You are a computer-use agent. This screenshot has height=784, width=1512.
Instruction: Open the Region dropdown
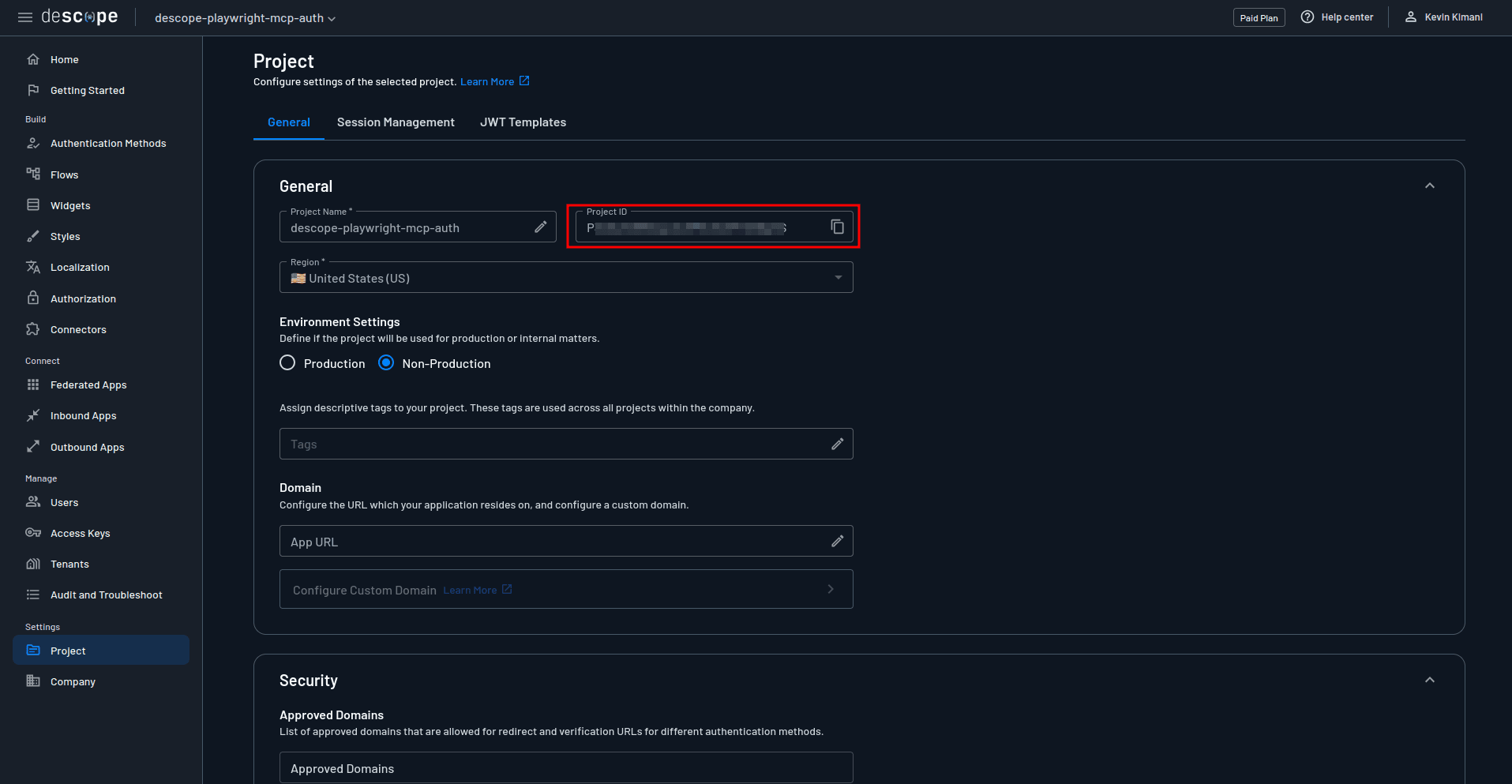(838, 277)
